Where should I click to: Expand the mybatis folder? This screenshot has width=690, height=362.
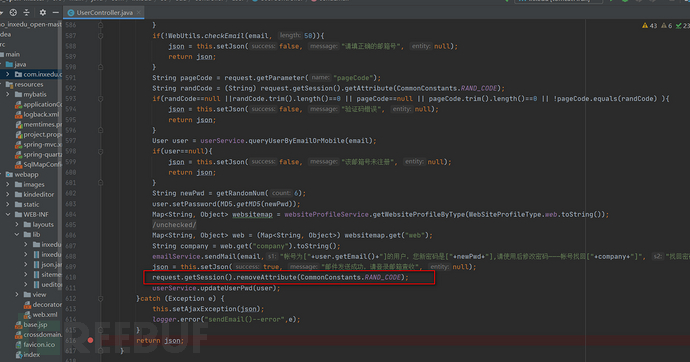click(x=7, y=95)
